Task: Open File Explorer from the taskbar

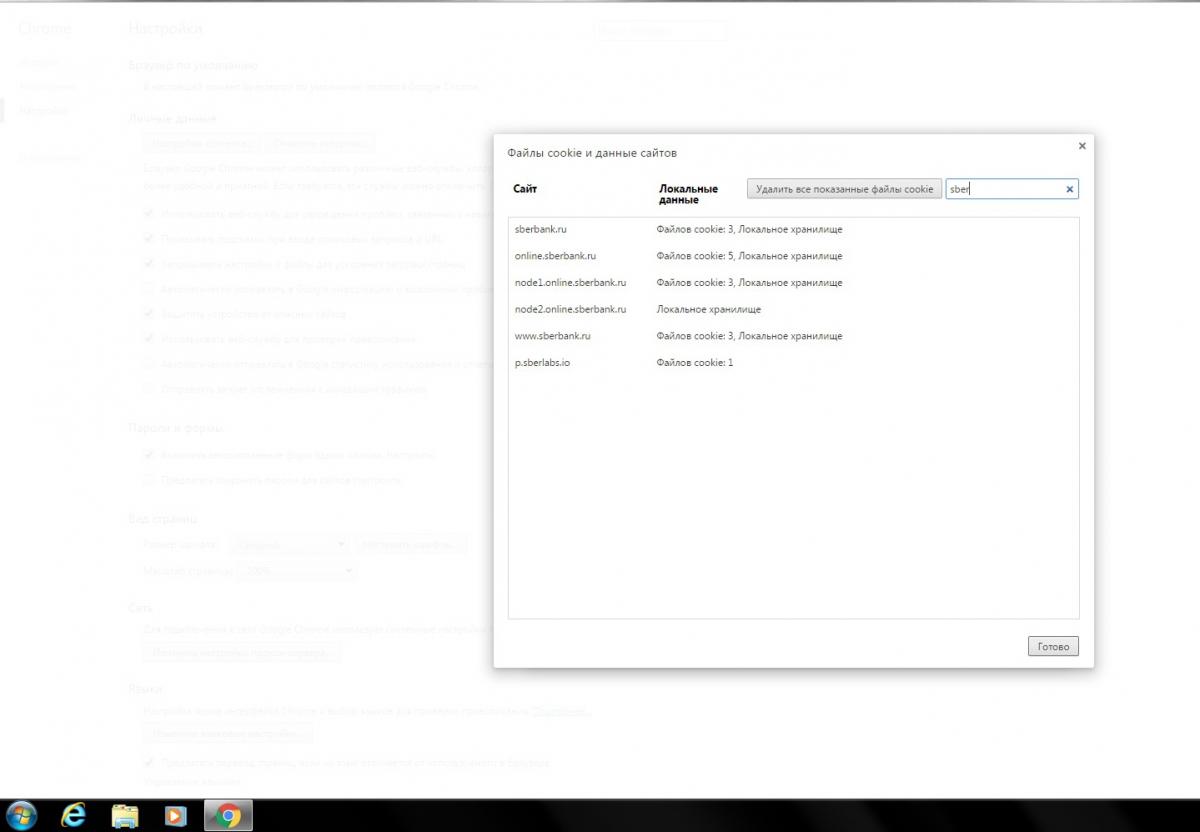Action: [124, 816]
